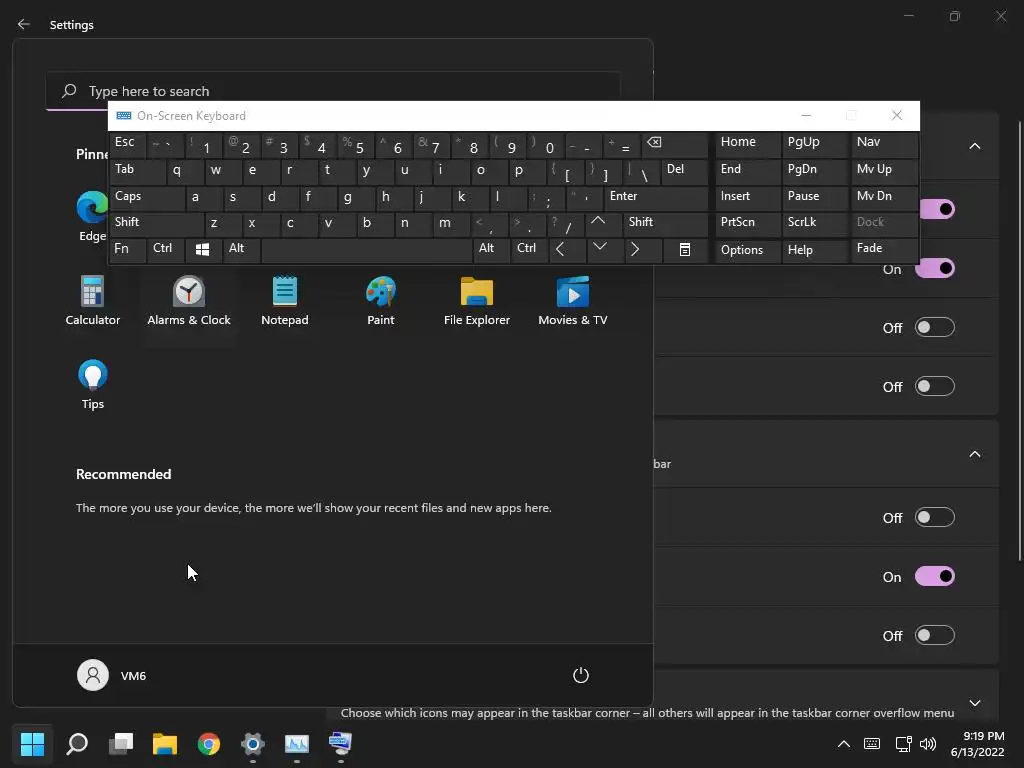
Task: Open Alarms & Clock app
Action: pos(189,300)
